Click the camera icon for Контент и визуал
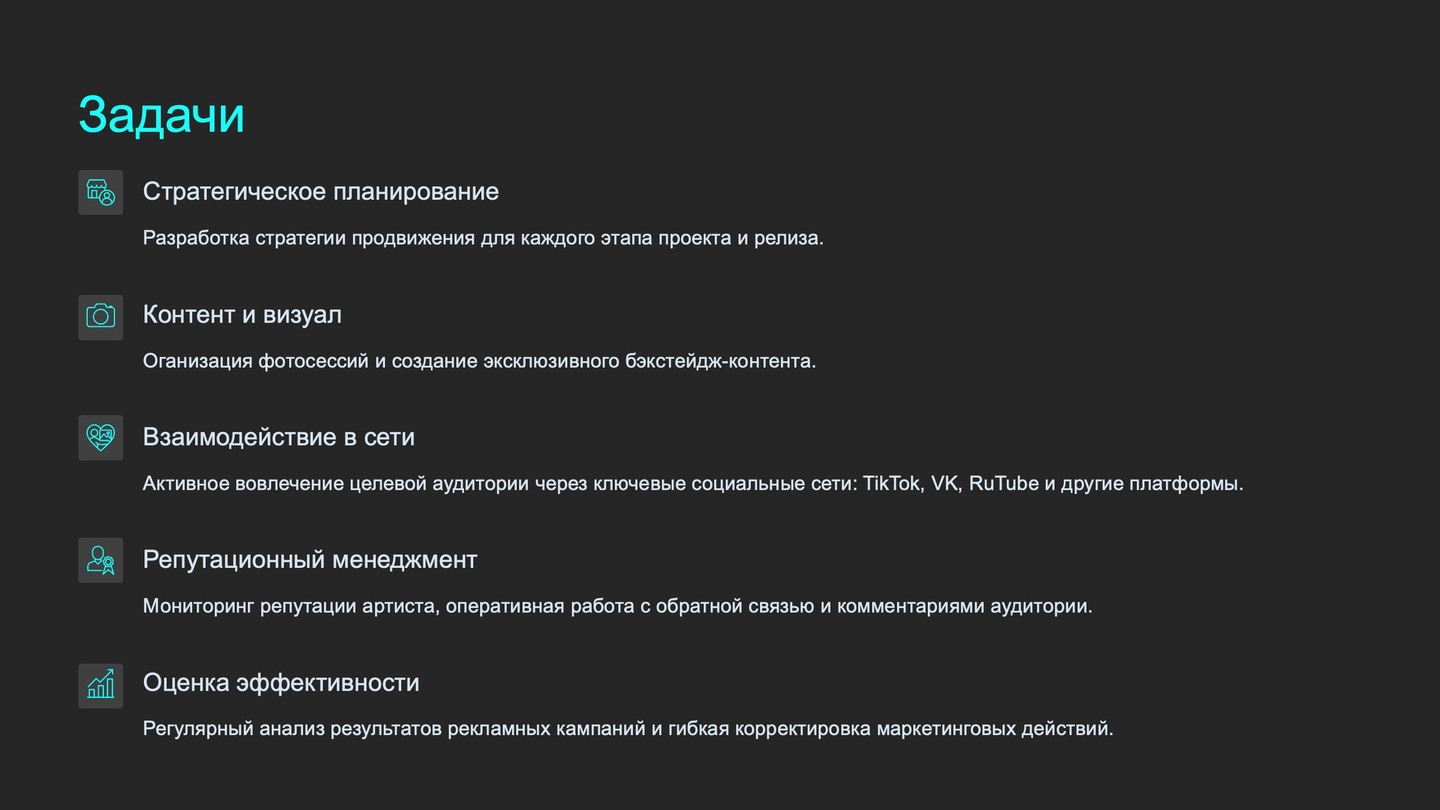 click(x=100, y=316)
